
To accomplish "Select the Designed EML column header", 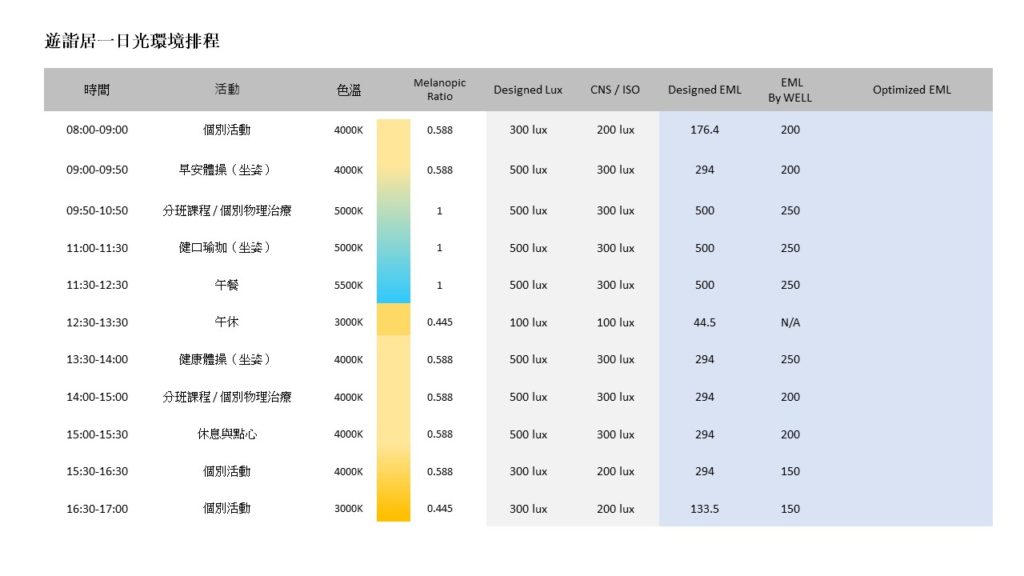I will click(705, 90).
